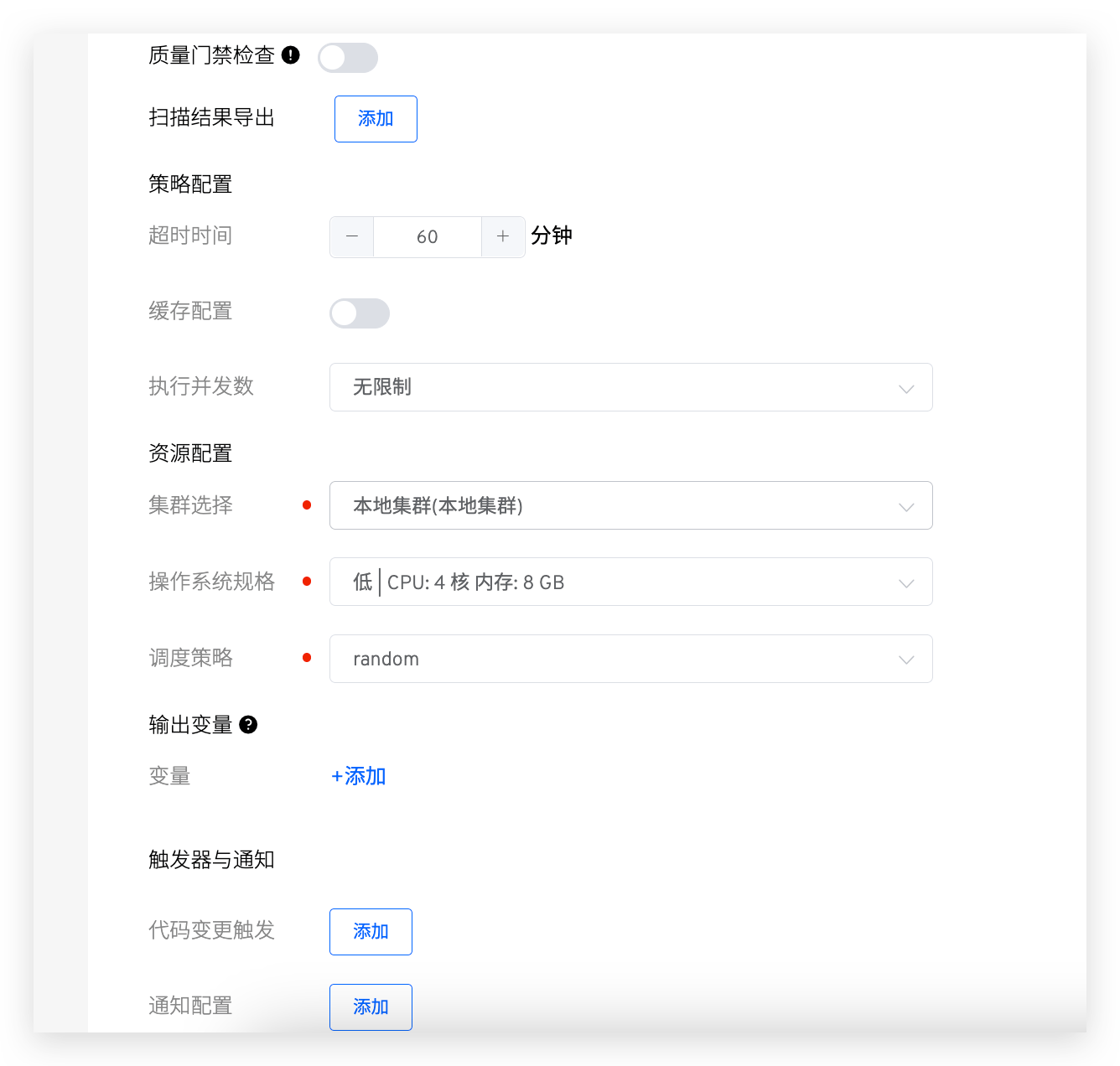The width and height of the screenshot is (1120, 1066).
Task: Click the minus icon to decrease 超时时间
Action: pos(351,237)
